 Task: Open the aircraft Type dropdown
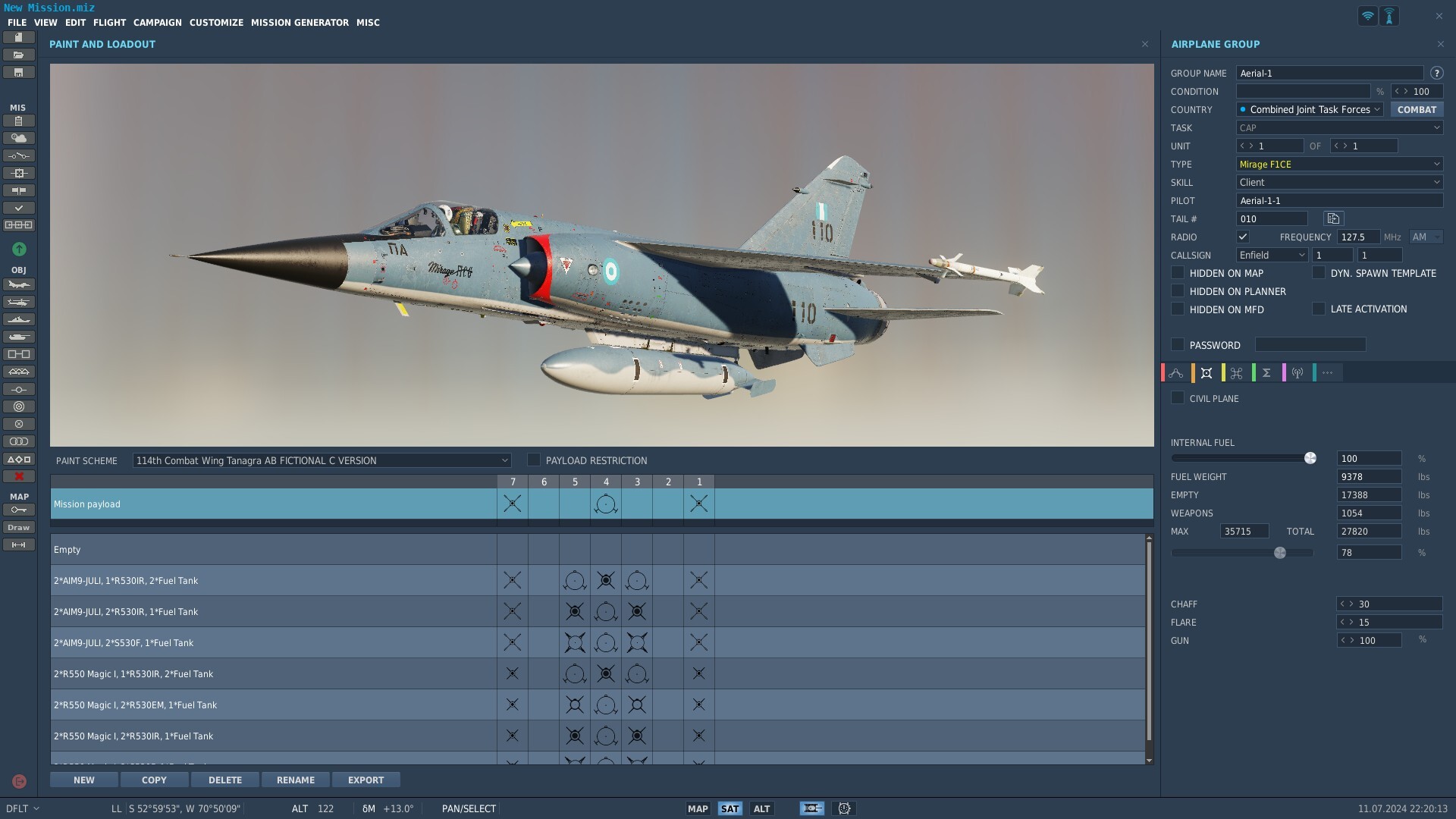[1339, 164]
